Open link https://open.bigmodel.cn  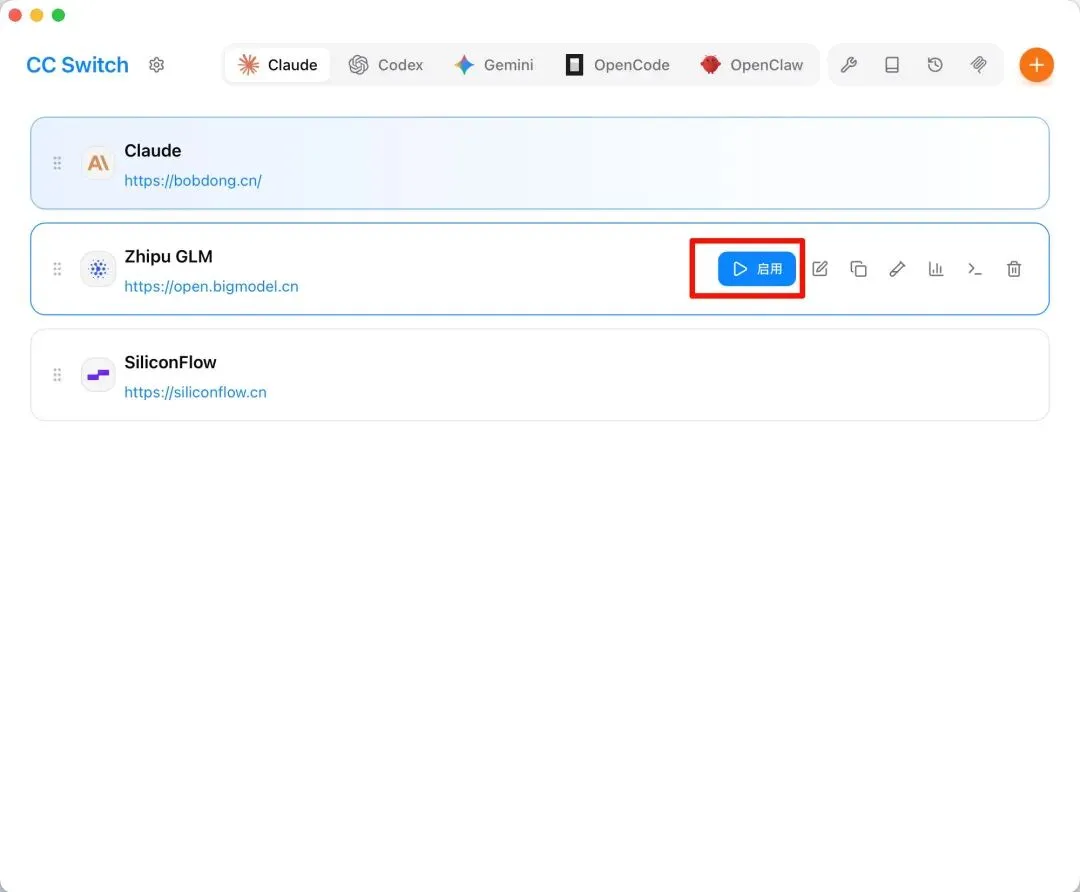pyautogui.click(x=211, y=287)
